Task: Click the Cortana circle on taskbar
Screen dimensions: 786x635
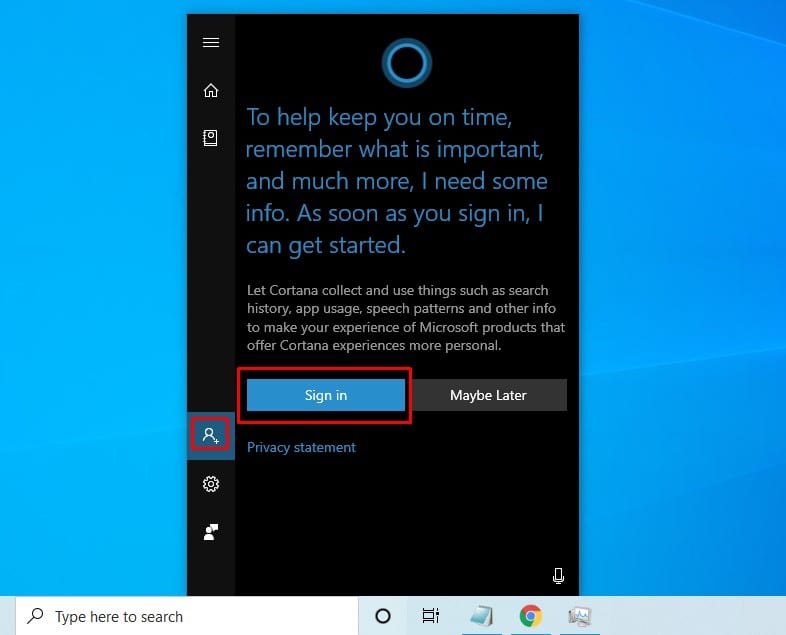Action: point(382,616)
